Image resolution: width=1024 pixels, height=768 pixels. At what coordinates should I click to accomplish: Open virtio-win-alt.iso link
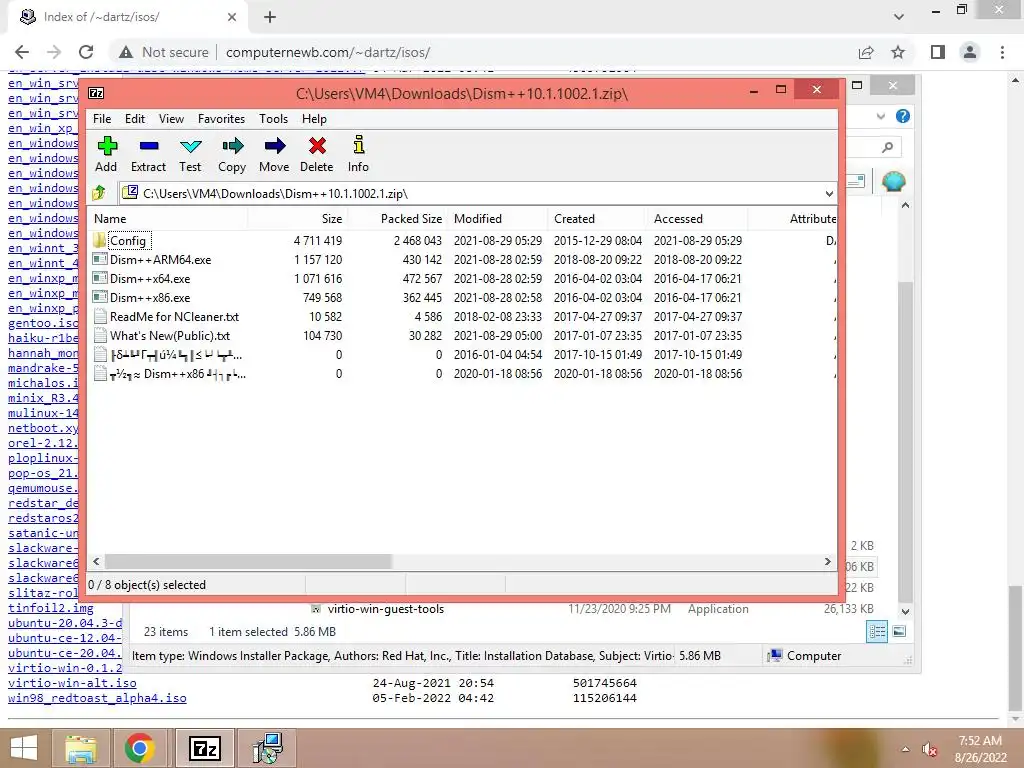coord(72,682)
